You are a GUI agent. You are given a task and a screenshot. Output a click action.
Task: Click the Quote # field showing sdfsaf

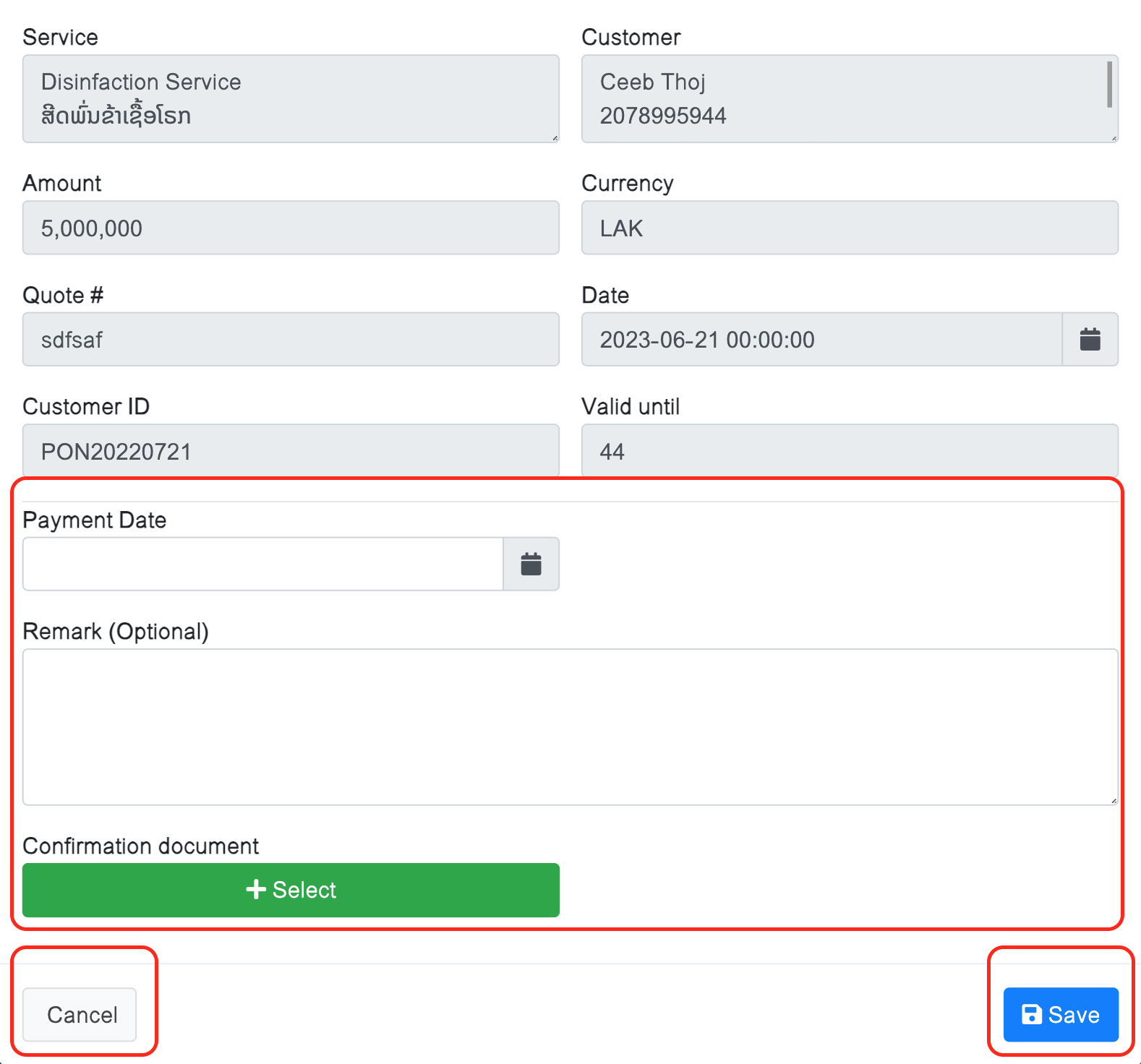[291, 339]
